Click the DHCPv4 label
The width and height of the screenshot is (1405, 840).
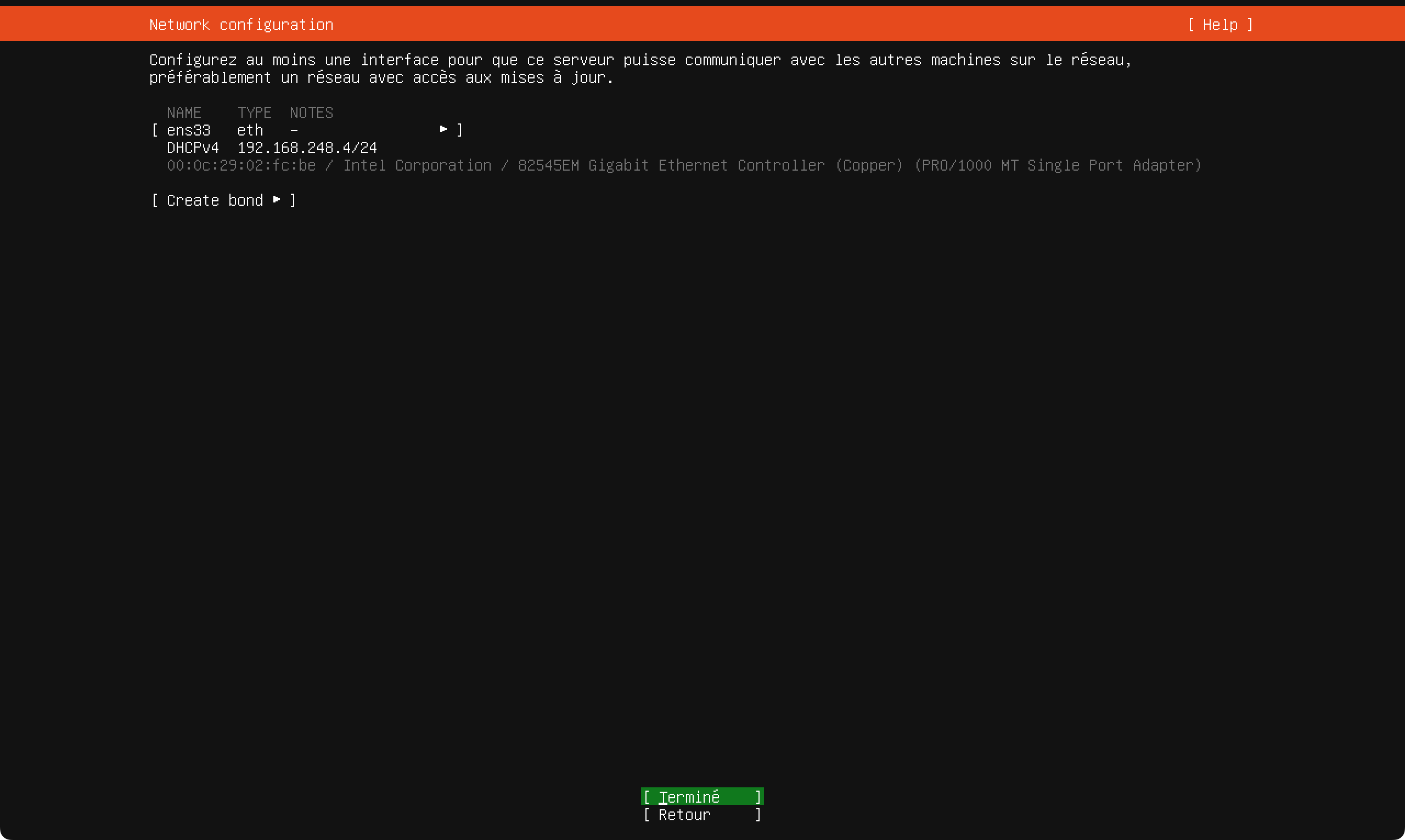(x=193, y=148)
